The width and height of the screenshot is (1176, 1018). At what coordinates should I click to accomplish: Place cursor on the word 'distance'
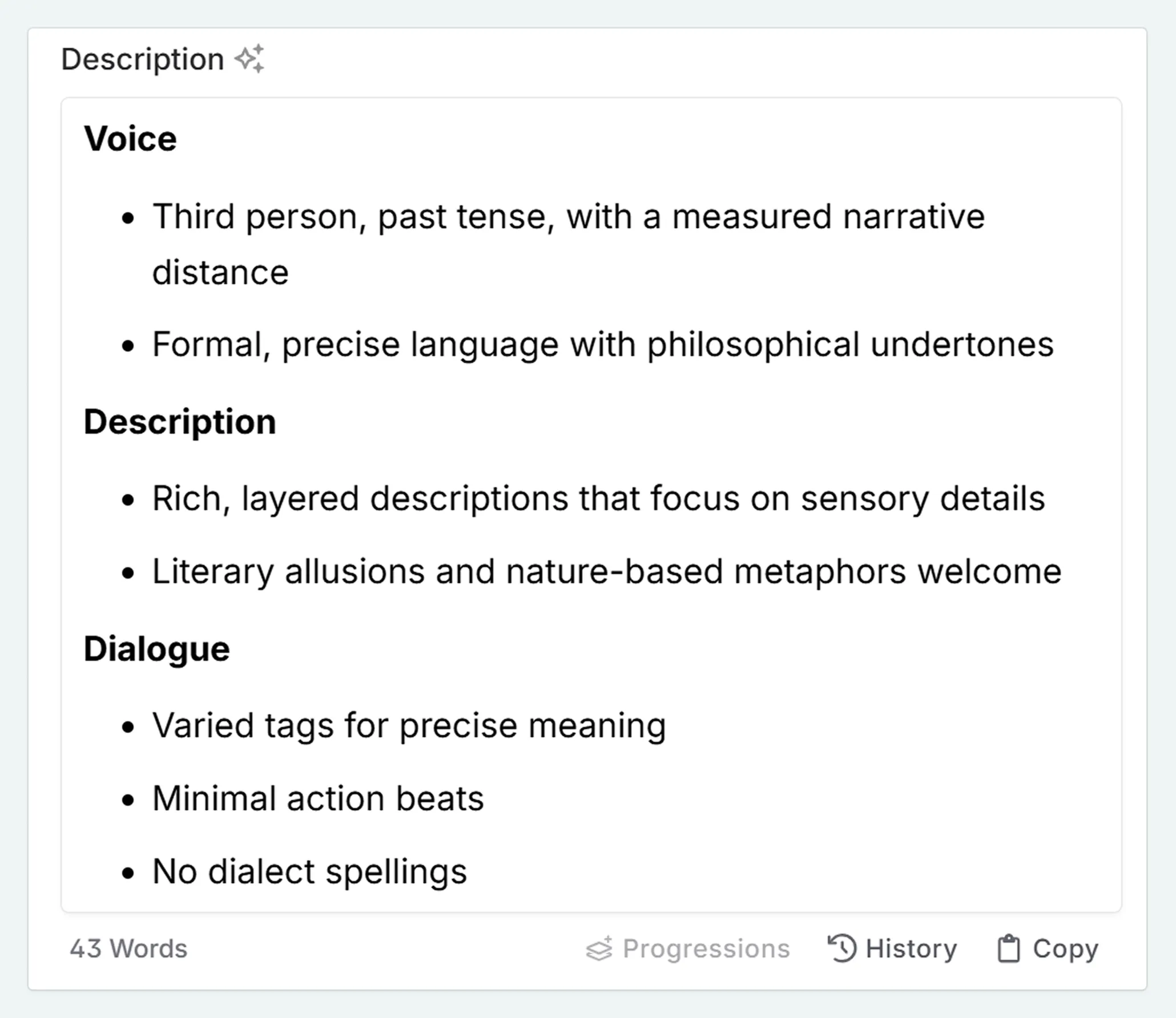[x=220, y=272]
